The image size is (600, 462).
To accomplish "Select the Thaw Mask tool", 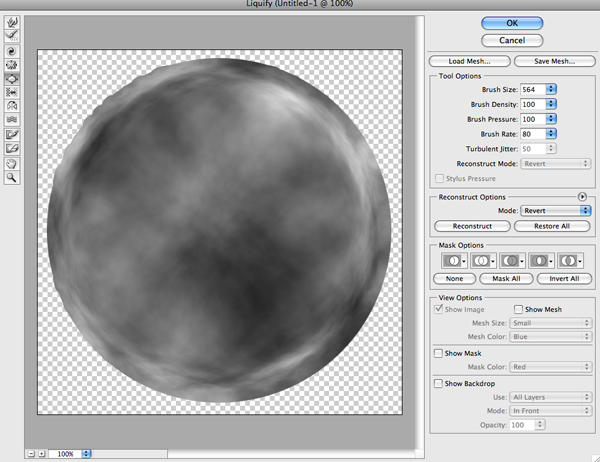I will point(12,149).
